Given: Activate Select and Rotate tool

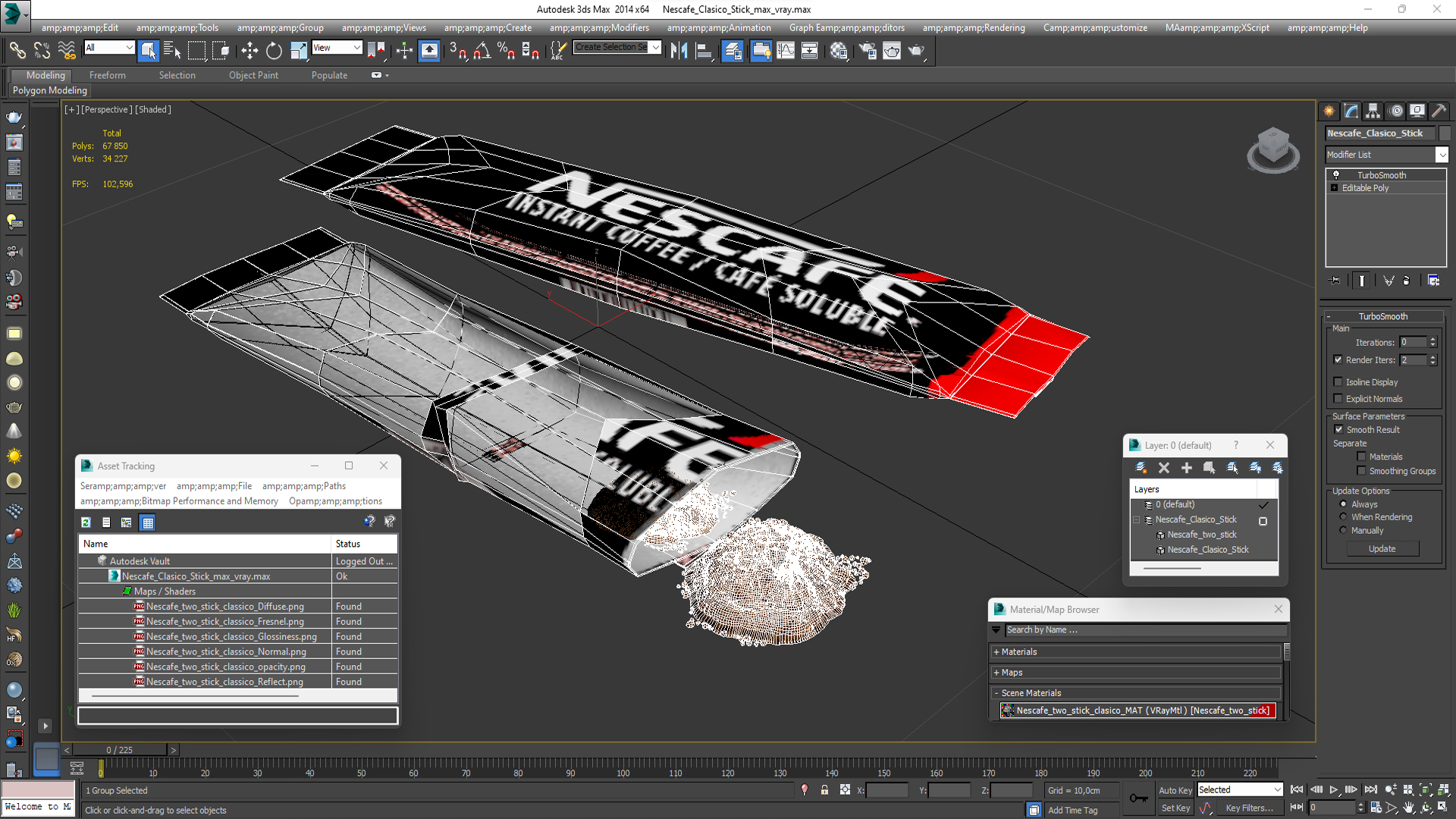Looking at the screenshot, I should pos(274,51).
